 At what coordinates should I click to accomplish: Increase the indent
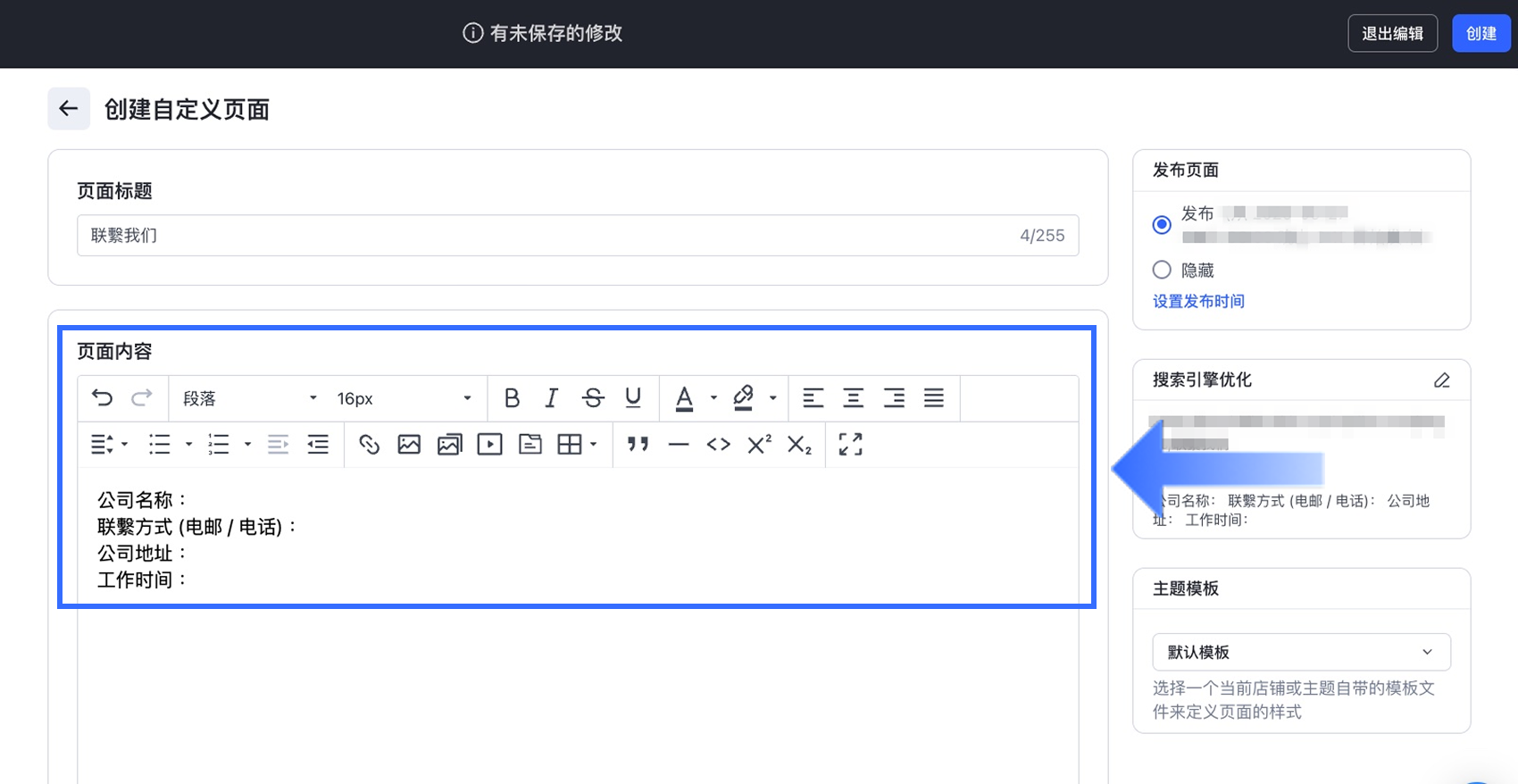318,444
